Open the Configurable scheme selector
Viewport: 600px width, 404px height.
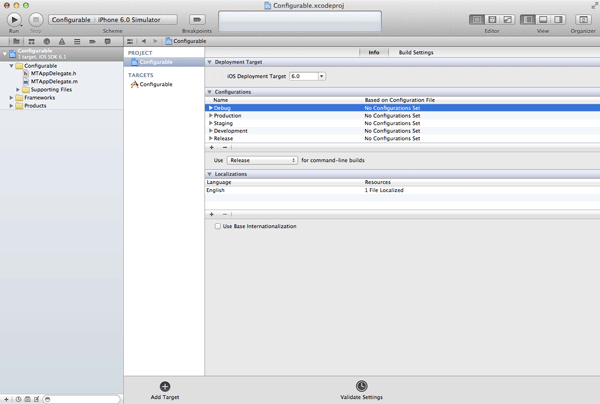coord(71,20)
